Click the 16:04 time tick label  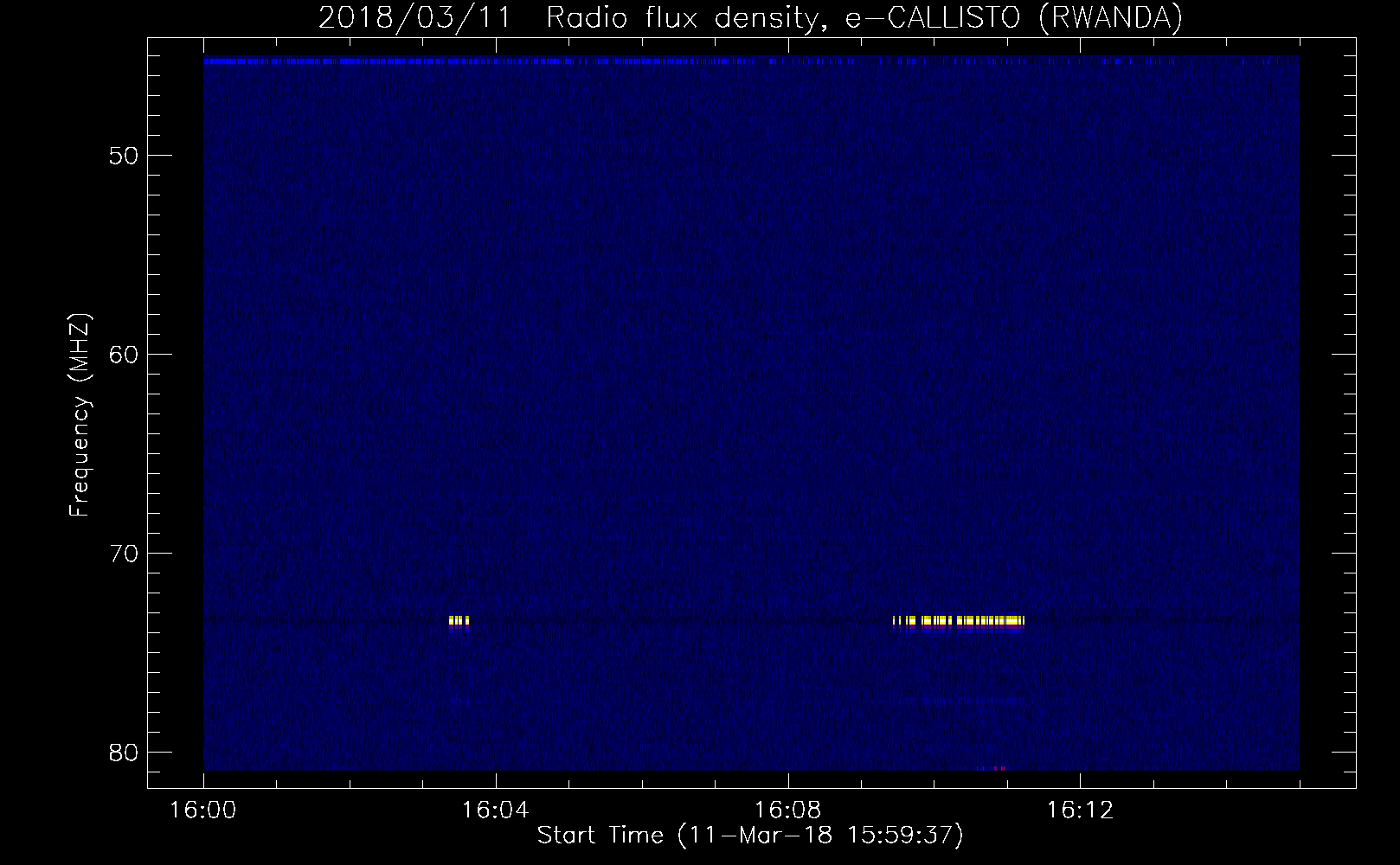click(x=496, y=811)
